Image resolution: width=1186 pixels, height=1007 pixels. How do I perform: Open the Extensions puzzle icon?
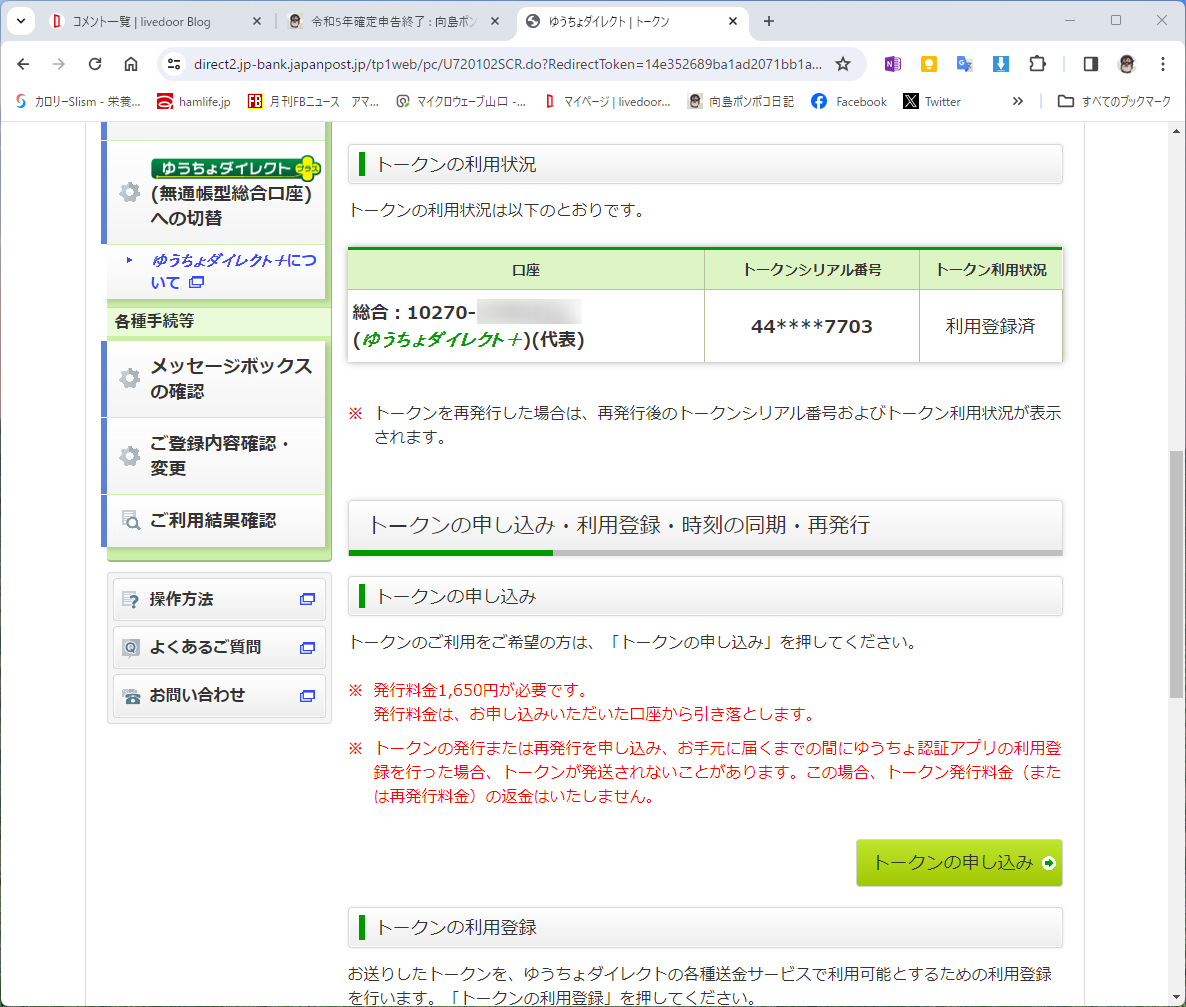(1038, 64)
